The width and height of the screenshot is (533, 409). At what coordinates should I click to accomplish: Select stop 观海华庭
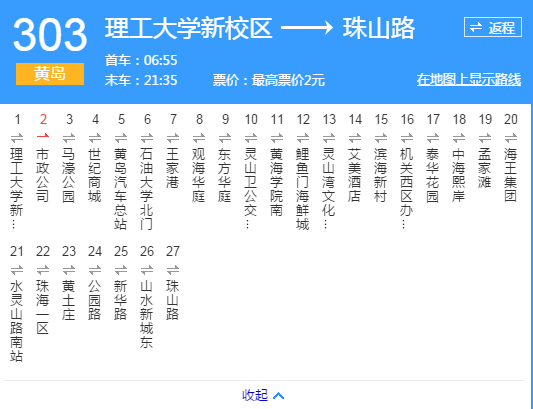pos(199,175)
